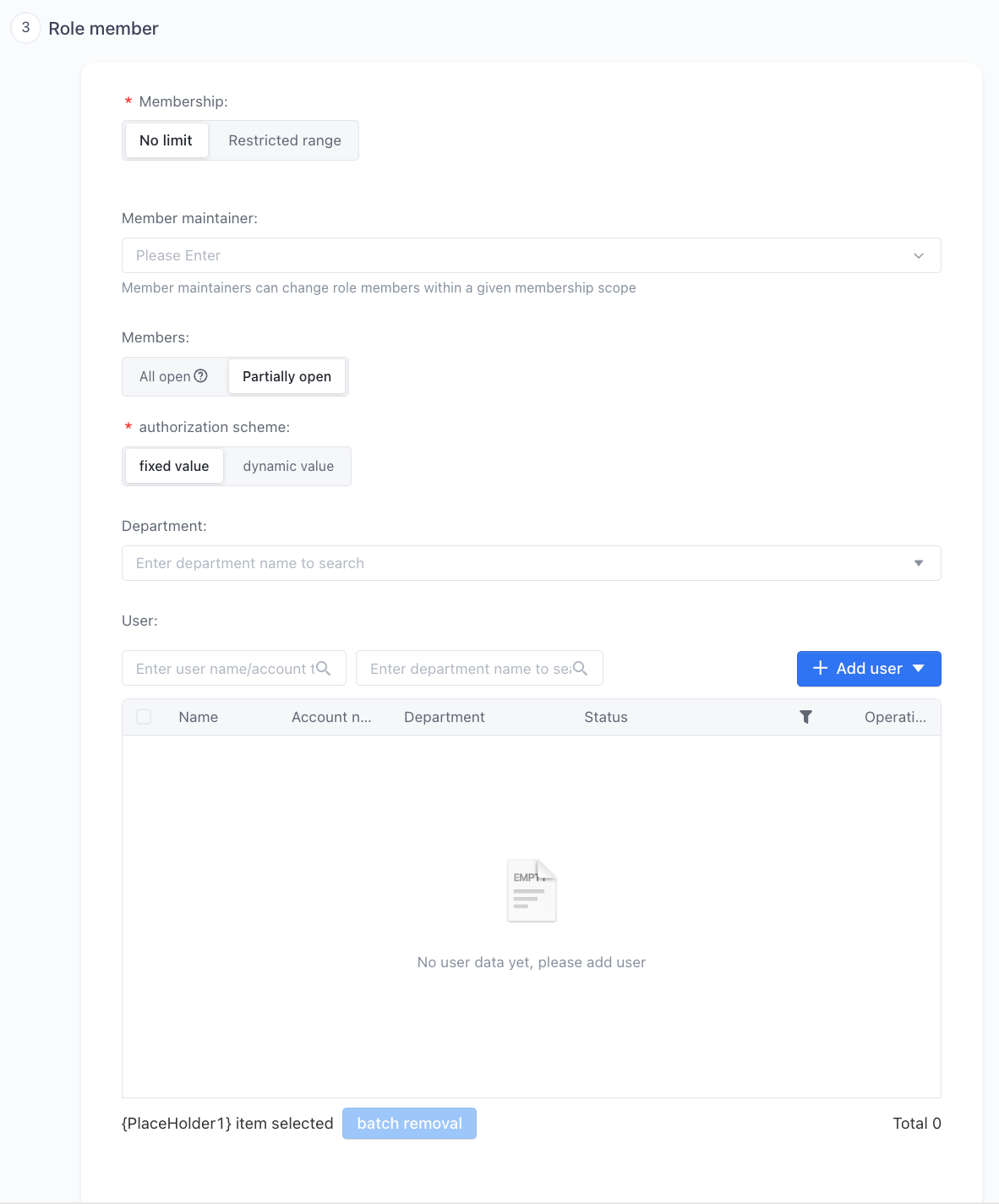Expand the Member maintainer dropdown chevron
999x1204 pixels.
tap(919, 255)
